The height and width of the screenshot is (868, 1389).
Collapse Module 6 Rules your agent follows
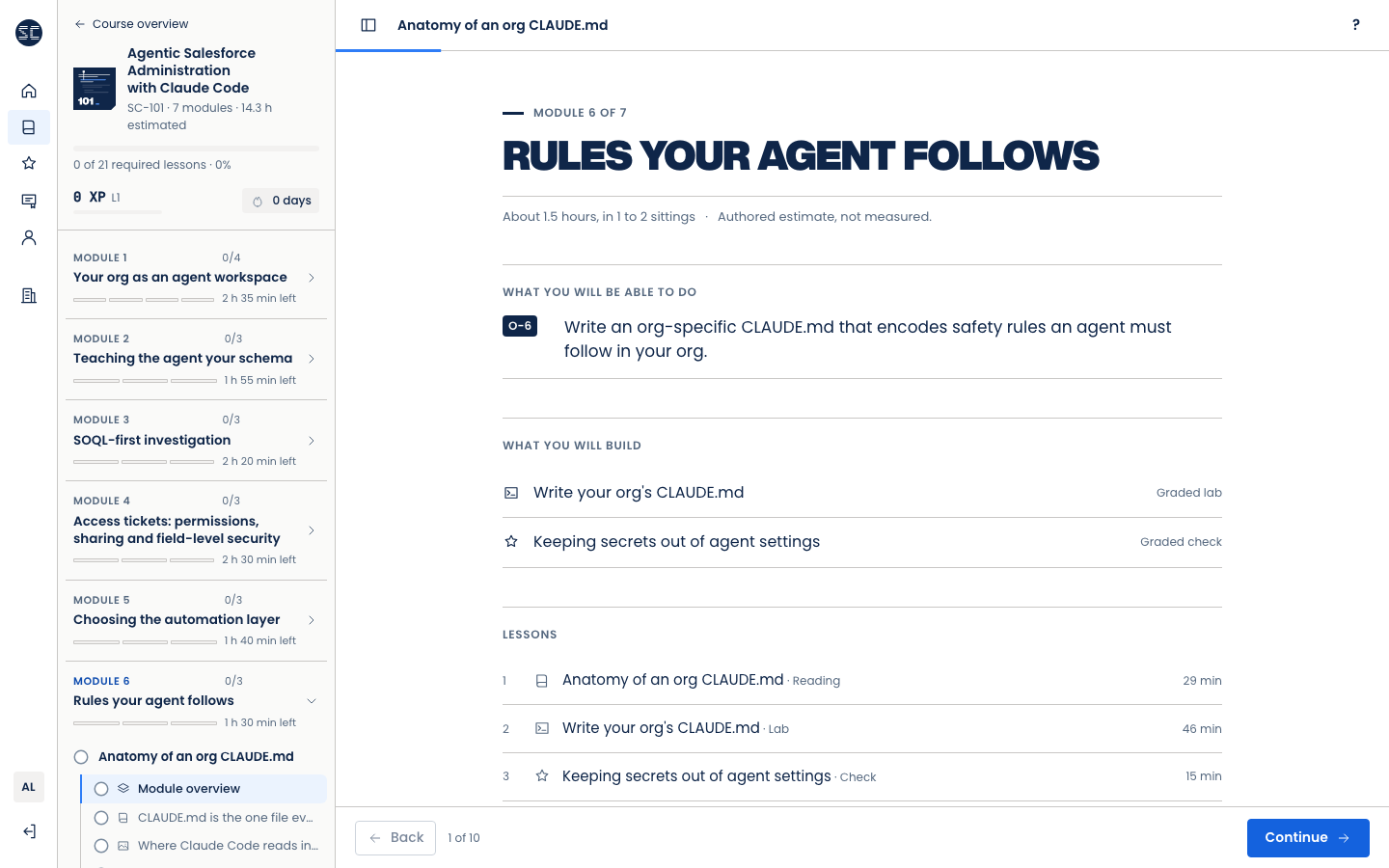point(196,701)
